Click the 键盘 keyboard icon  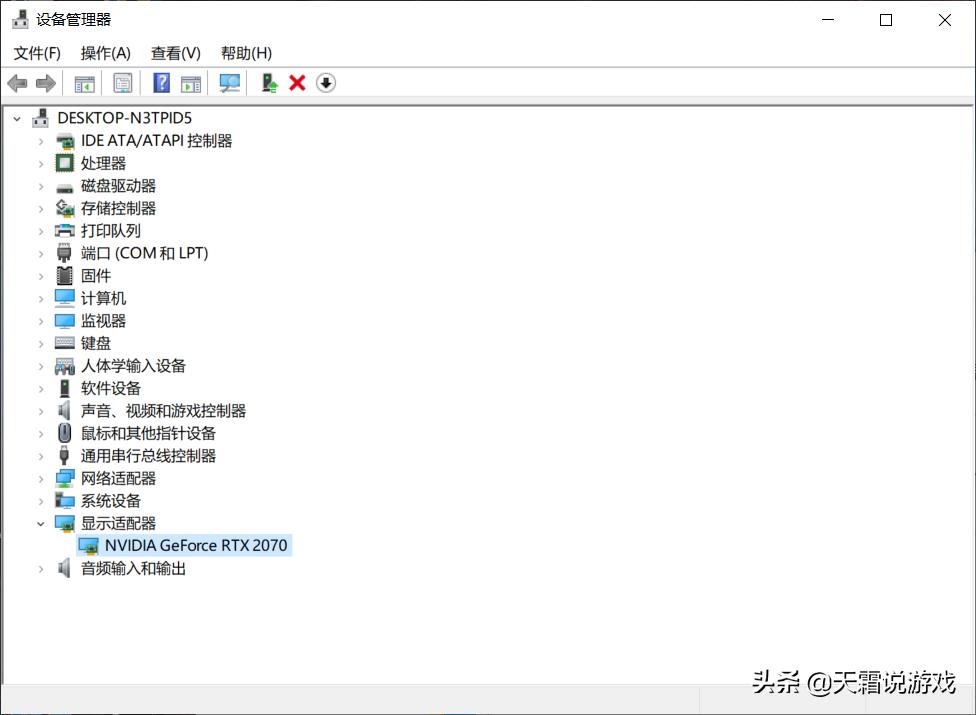pyautogui.click(x=65, y=343)
